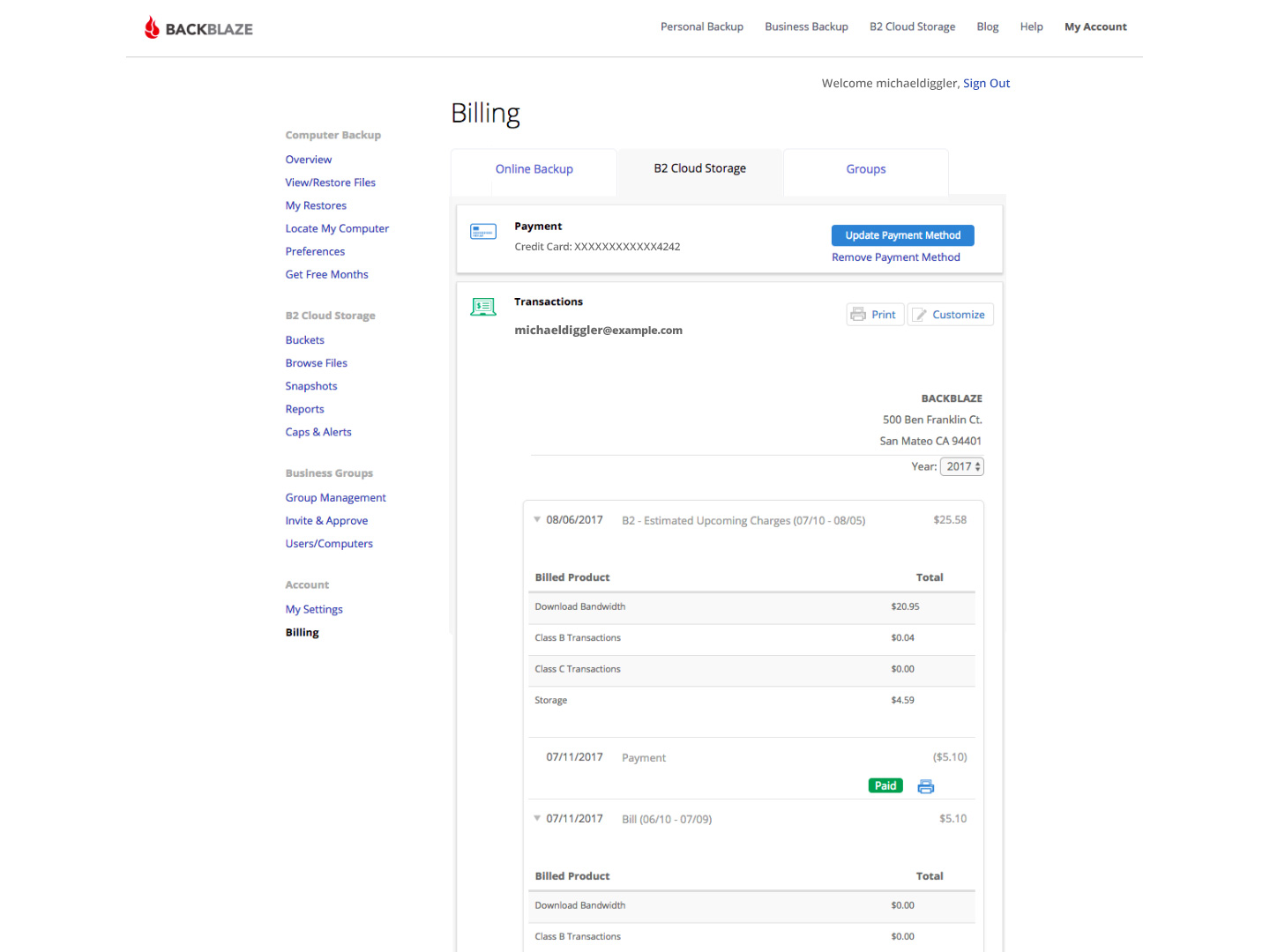The height and width of the screenshot is (952, 1270).
Task: Click the green Paid badge
Action: tap(885, 785)
